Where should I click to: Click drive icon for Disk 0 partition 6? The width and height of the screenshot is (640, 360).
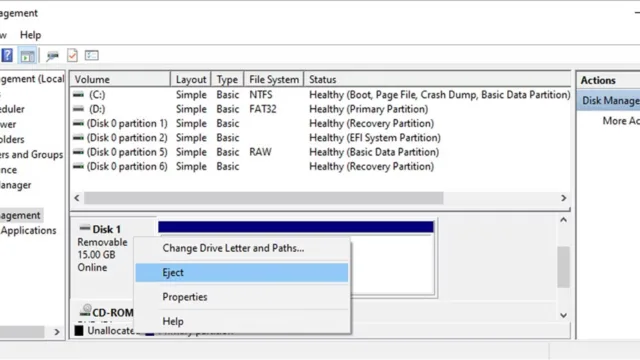[x=78, y=166]
